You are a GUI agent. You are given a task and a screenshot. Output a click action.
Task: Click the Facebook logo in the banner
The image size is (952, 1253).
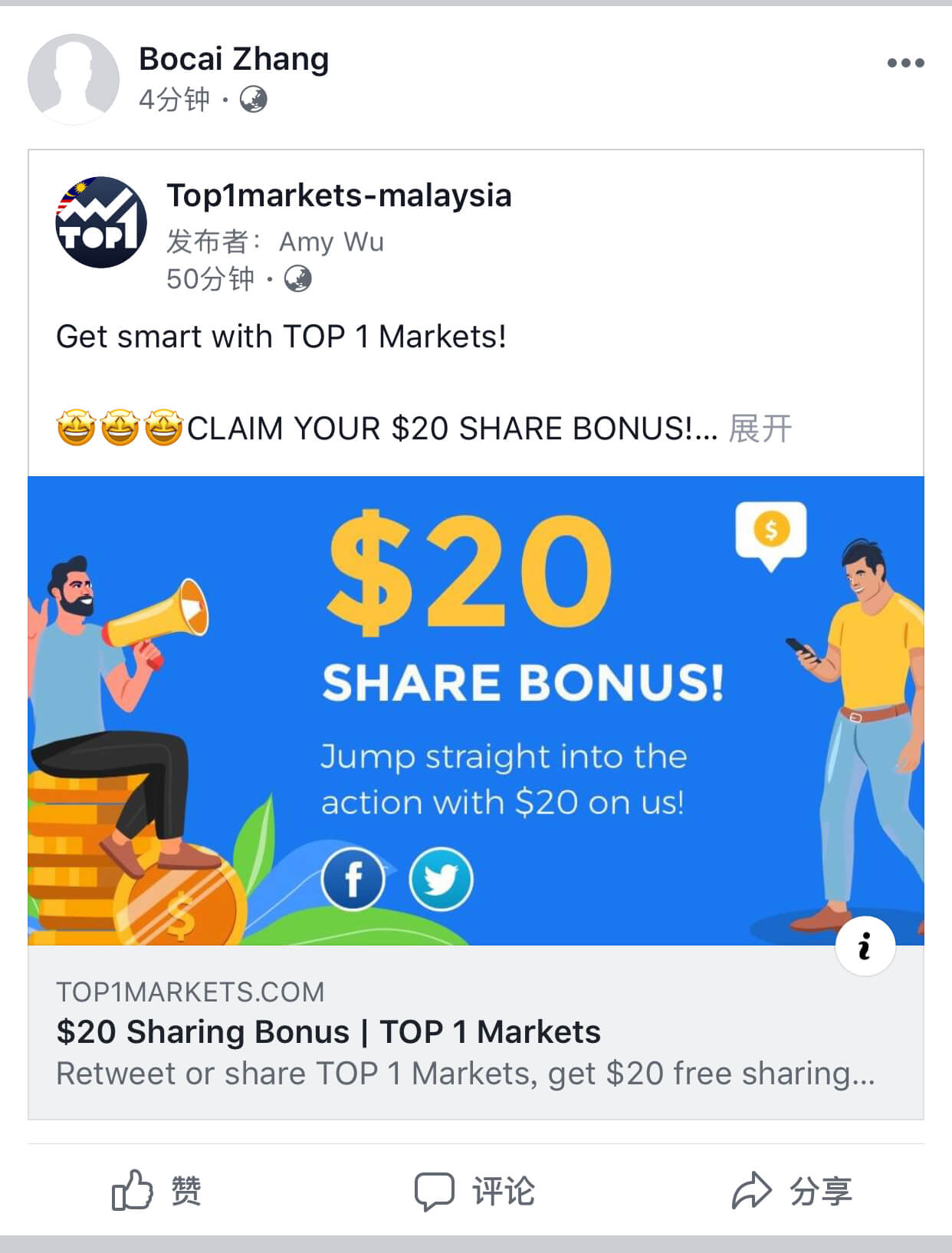tap(353, 880)
